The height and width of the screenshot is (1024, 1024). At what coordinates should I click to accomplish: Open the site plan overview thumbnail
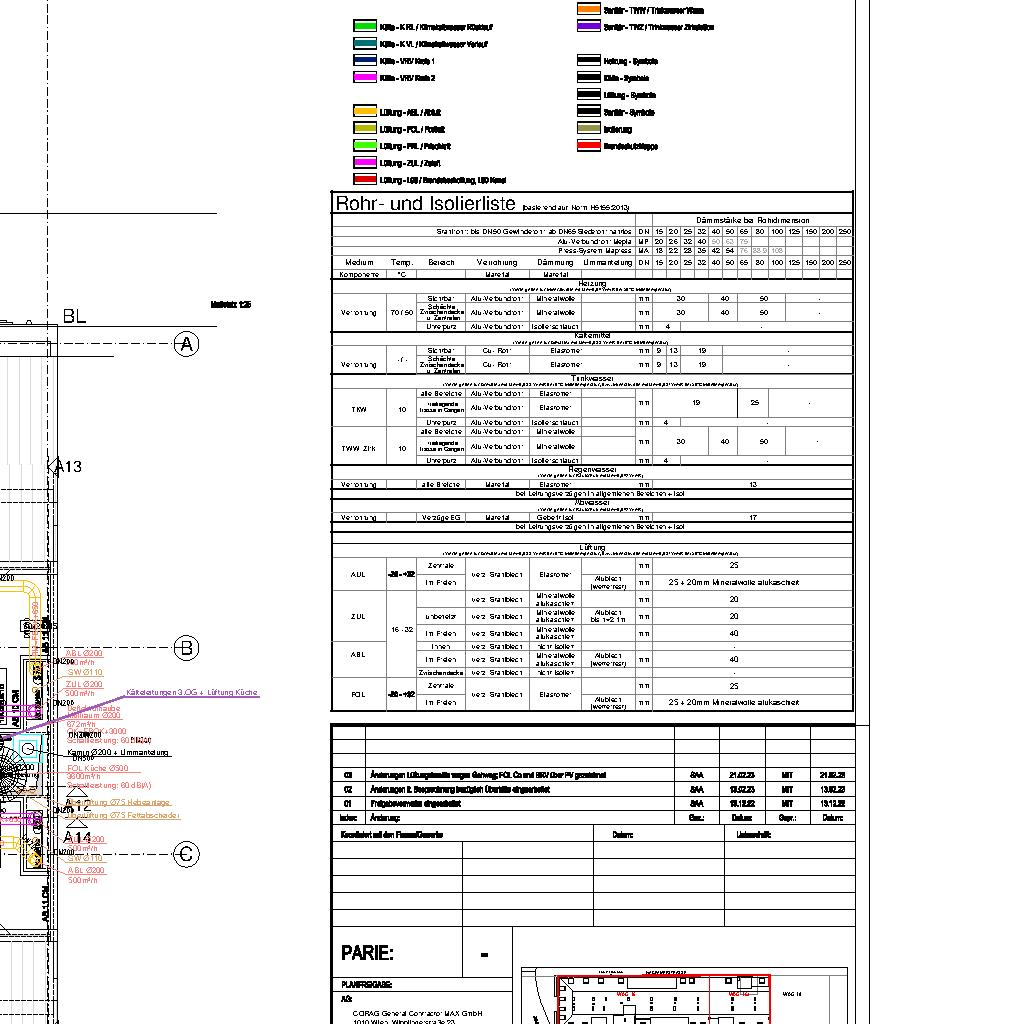(x=682, y=995)
